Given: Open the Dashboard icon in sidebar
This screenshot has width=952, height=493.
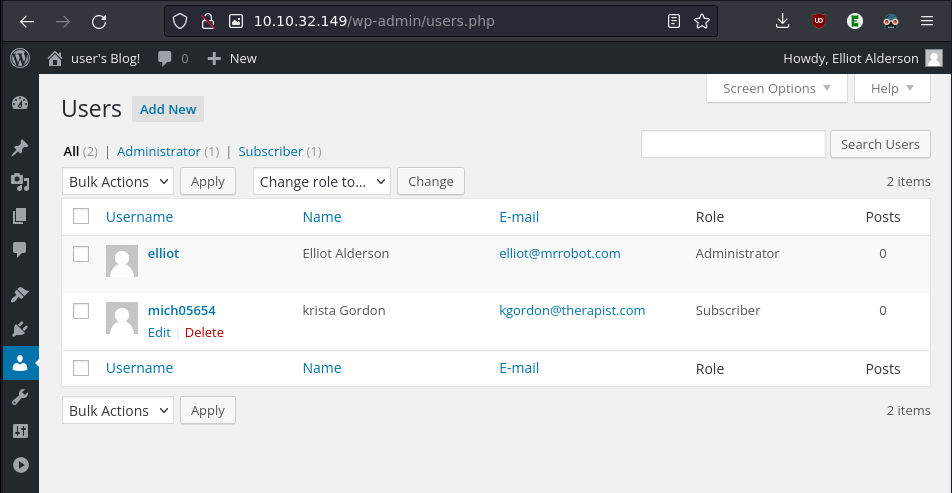Looking at the screenshot, I should point(19,103).
